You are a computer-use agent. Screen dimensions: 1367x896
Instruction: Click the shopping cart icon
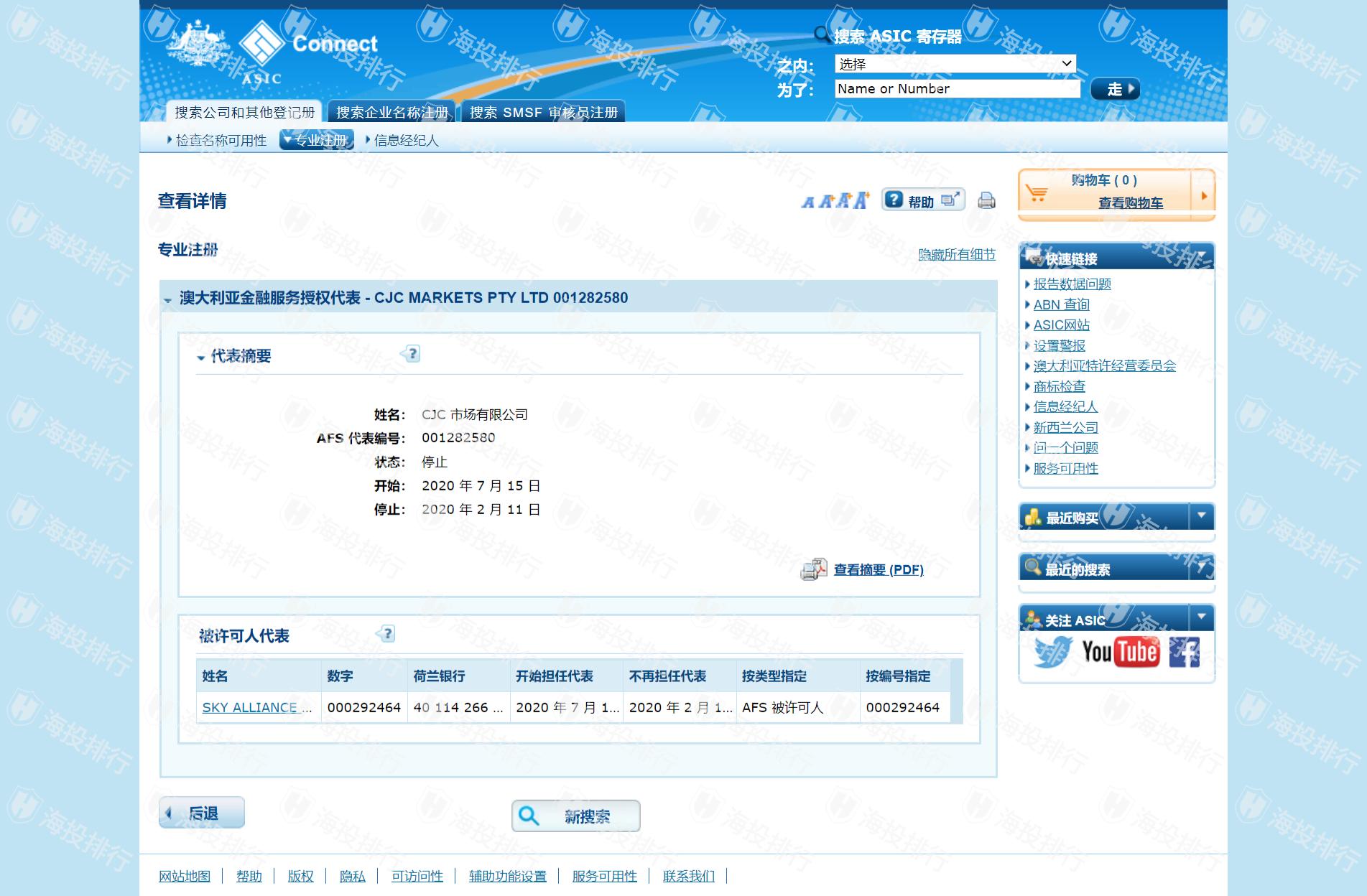(x=1037, y=193)
